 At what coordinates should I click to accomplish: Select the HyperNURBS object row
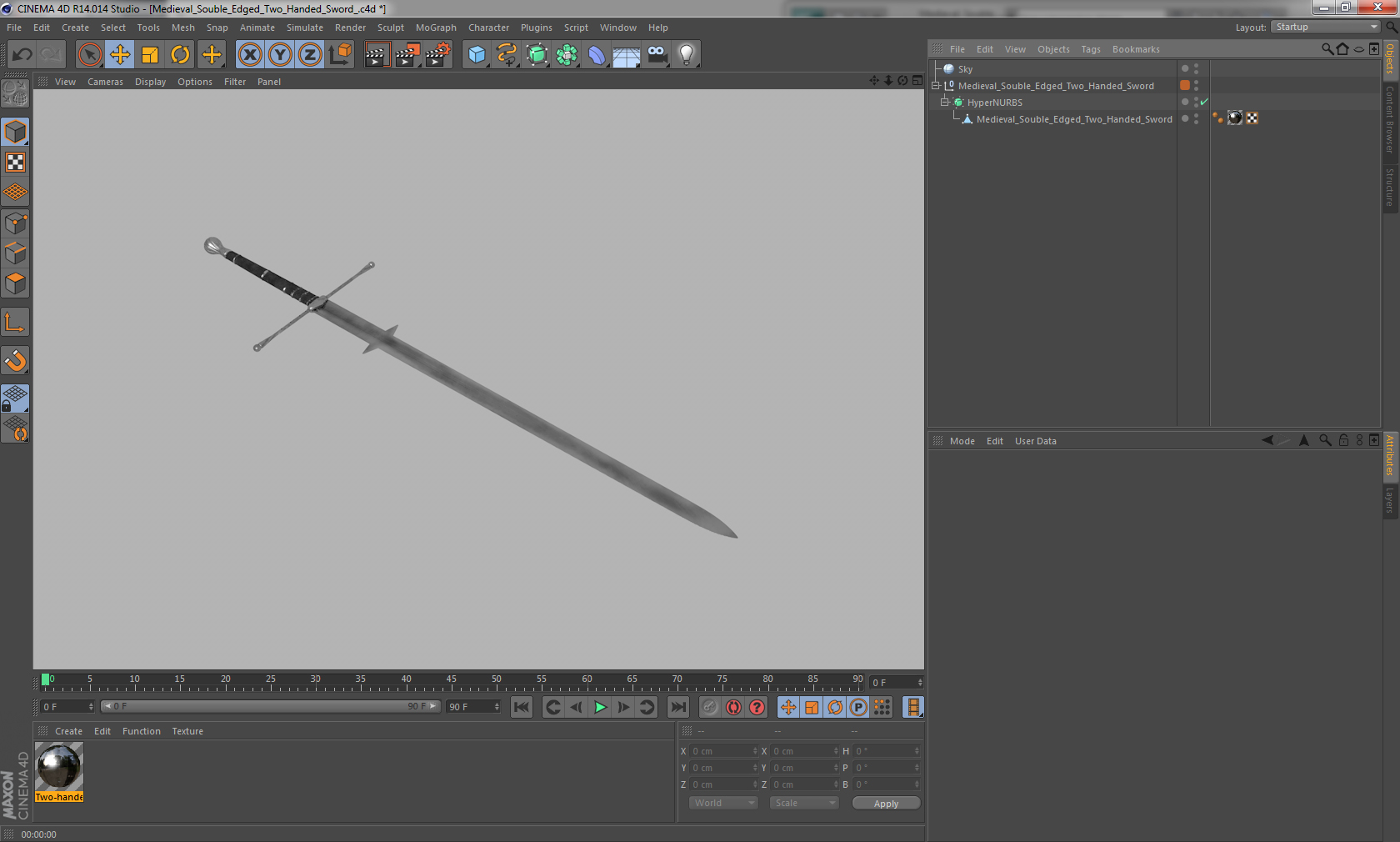[994, 103]
